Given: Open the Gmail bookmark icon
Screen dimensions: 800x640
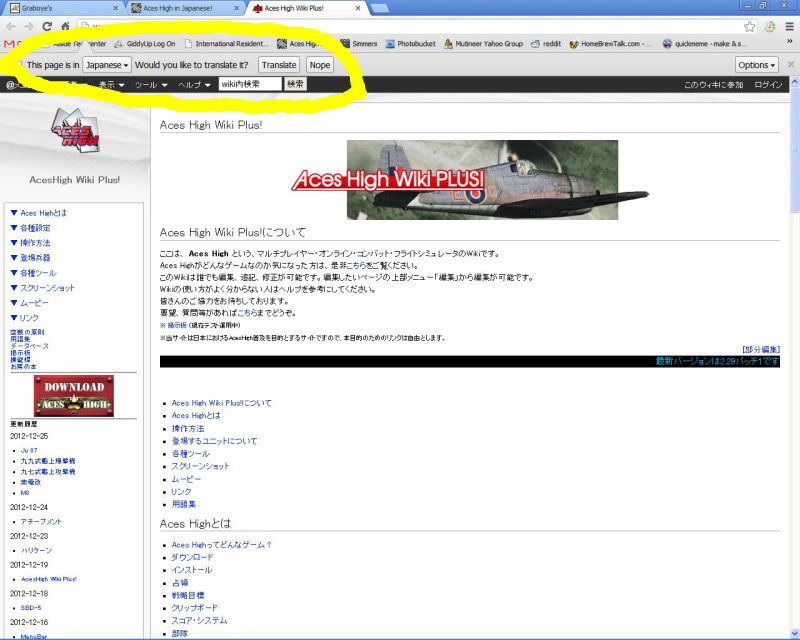Looking at the screenshot, I should click(x=9, y=44).
